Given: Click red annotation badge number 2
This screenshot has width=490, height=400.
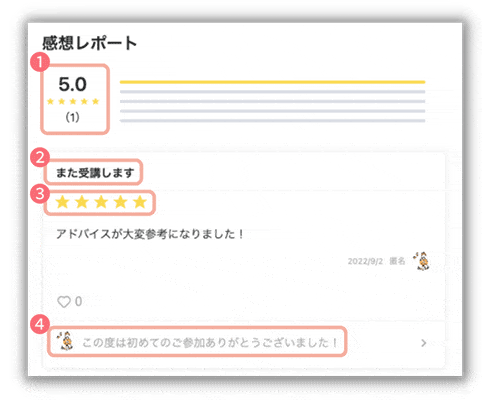Looking at the screenshot, I should [x=40, y=158].
